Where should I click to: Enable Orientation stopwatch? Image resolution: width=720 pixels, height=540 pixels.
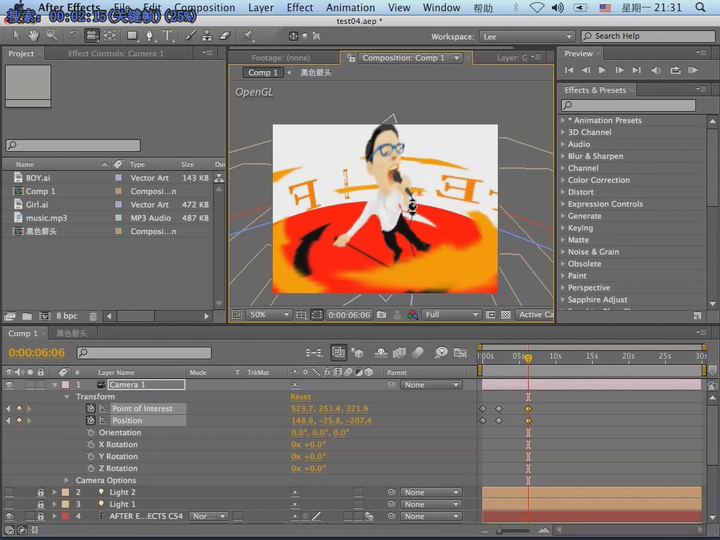coord(90,432)
